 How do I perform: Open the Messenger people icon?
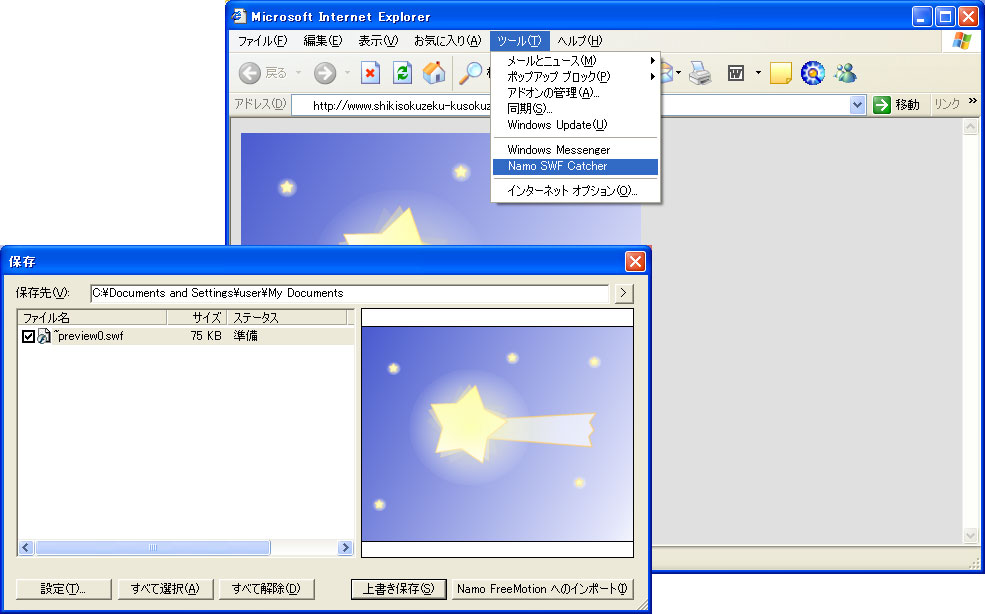(845, 74)
